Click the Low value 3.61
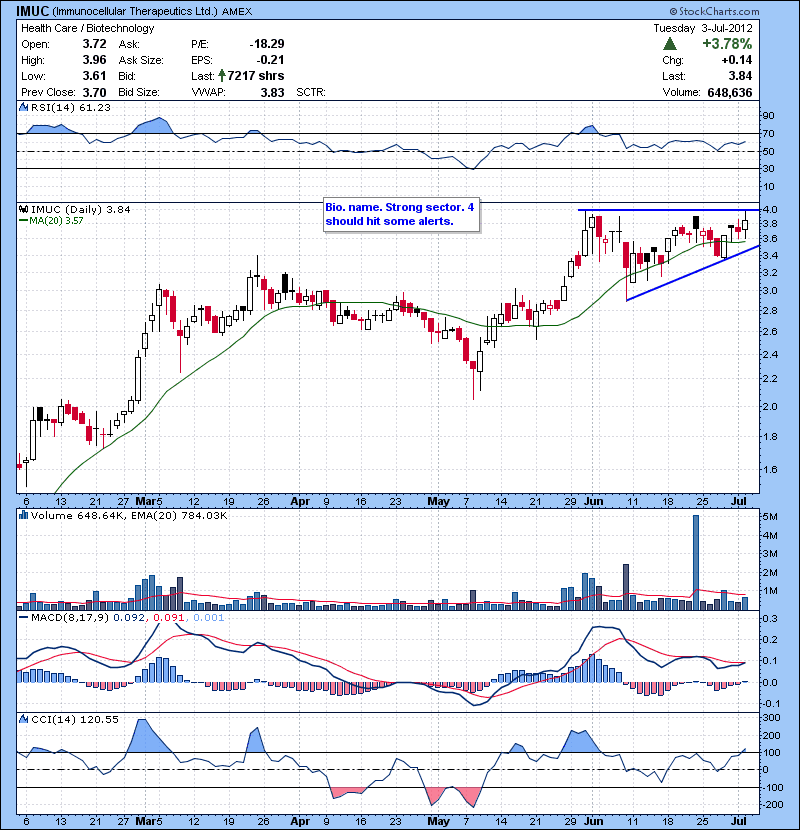Image resolution: width=800 pixels, height=830 pixels. [95, 76]
